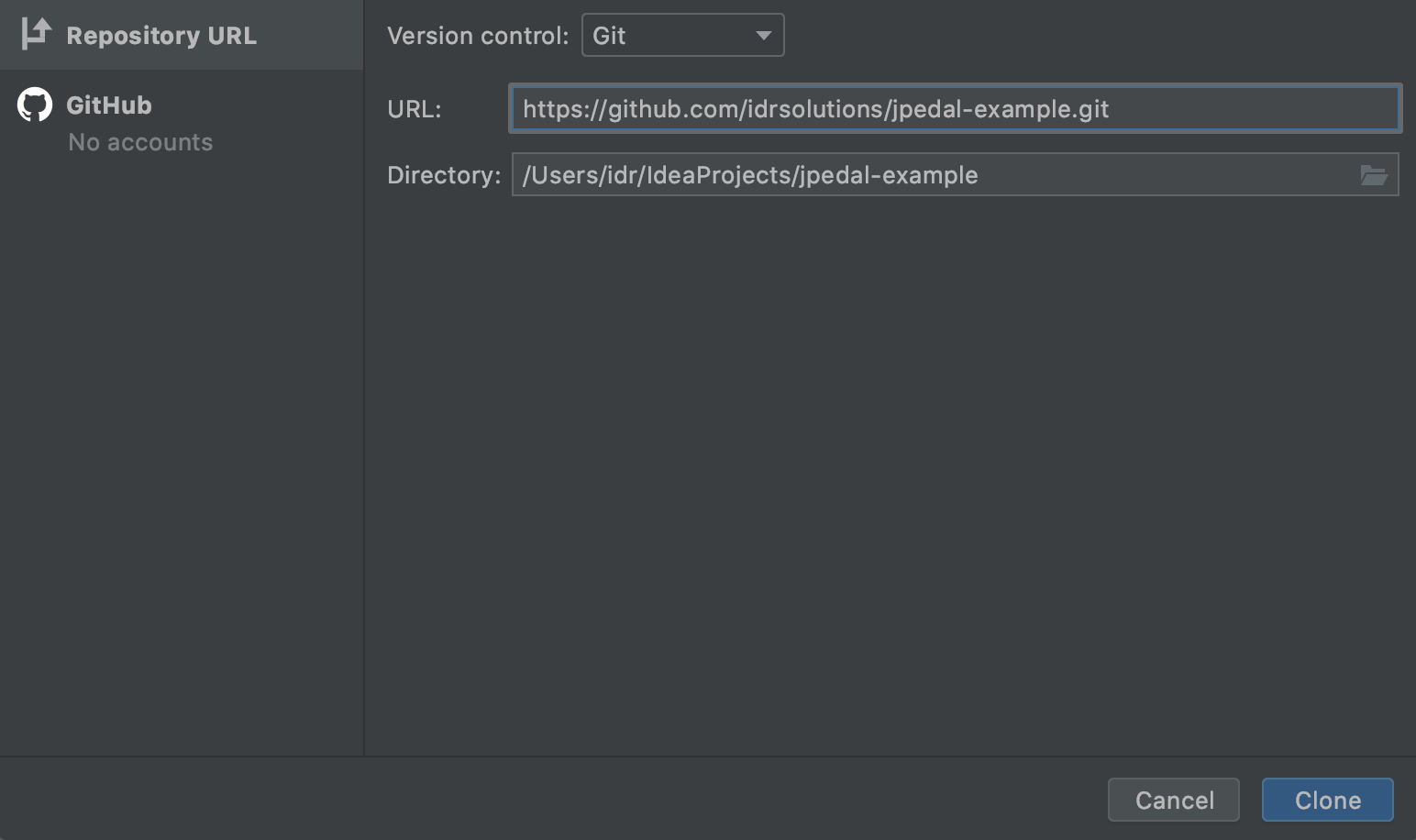Click the directory picker folder icon
Image resolution: width=1416 pixels, height=840 pixels.
tap(1373, 175)
